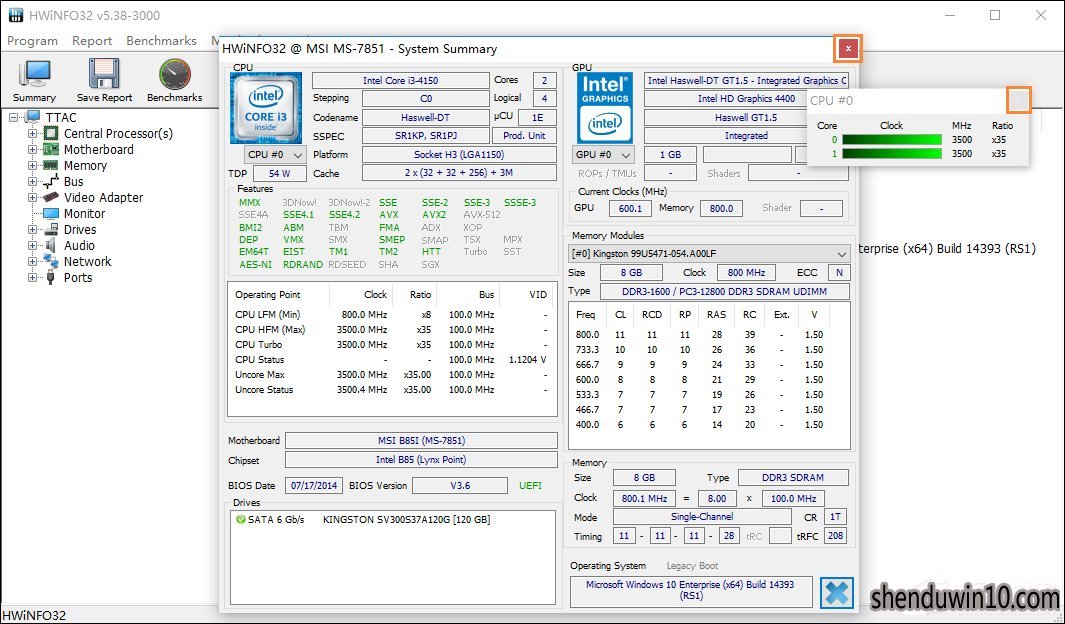This screenshot has width=1065, height=624.
Task: Open the Summary toolbar icon
Action: [35, 73]
